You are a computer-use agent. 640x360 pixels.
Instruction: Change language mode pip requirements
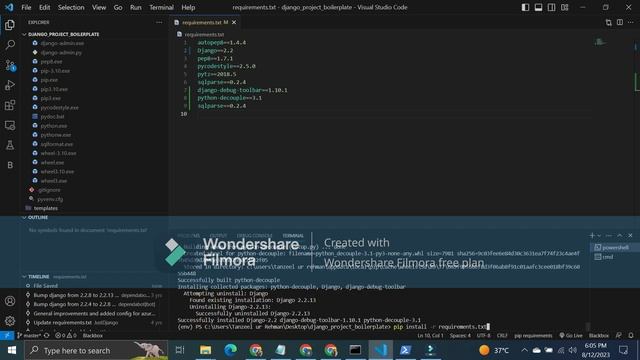tap(533, 336)
